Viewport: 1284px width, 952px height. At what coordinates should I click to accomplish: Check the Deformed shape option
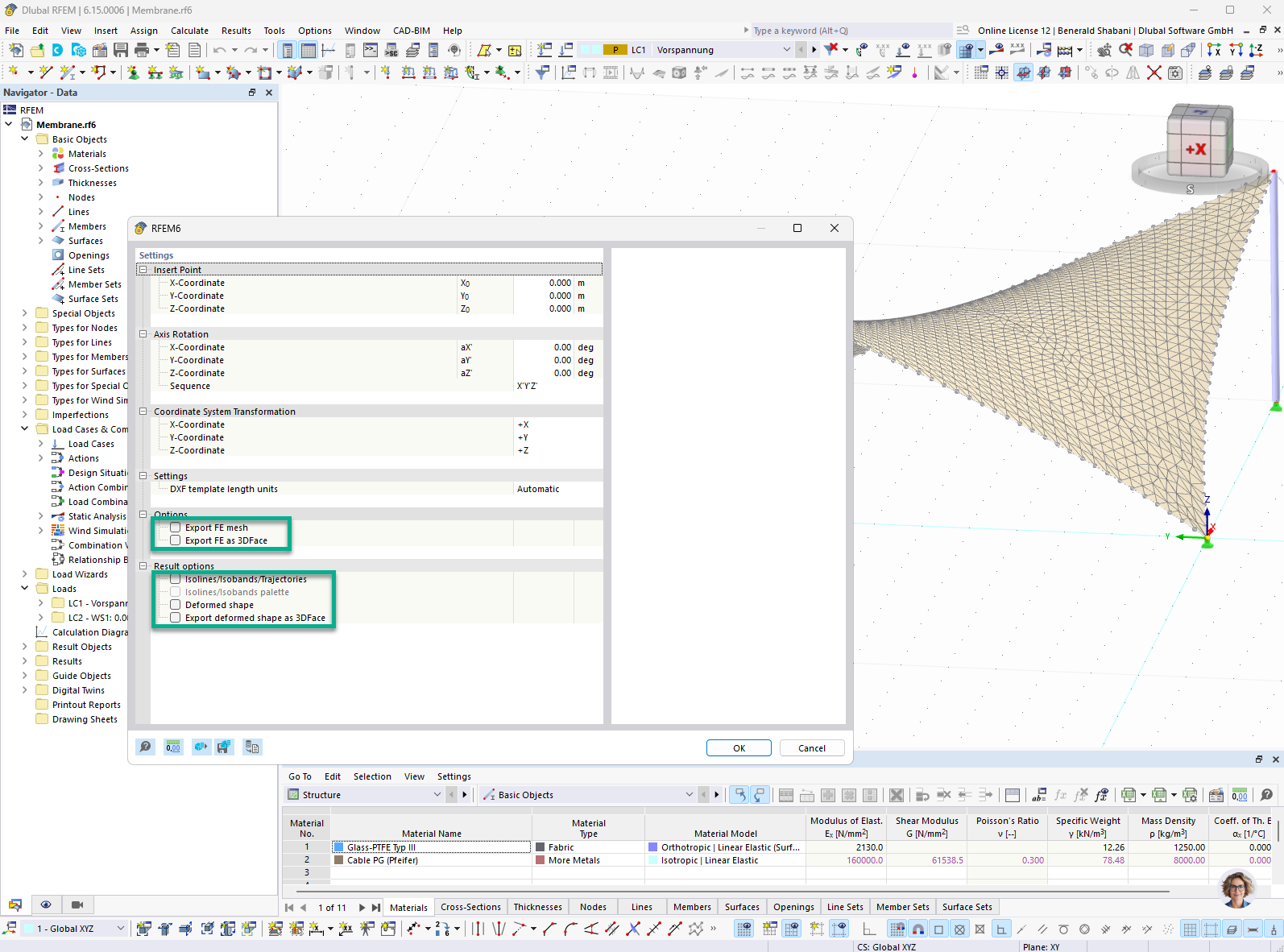click(x=175, y=605)
